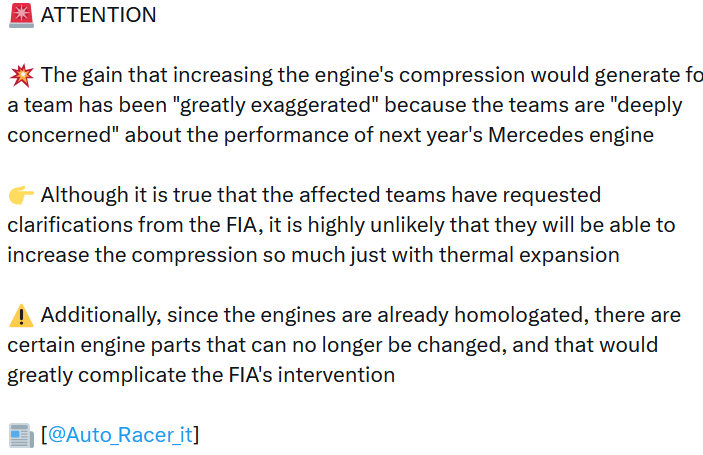703x455 pixels.
Task: Click the red siren emoji
Action: click(x=20, y=15)
